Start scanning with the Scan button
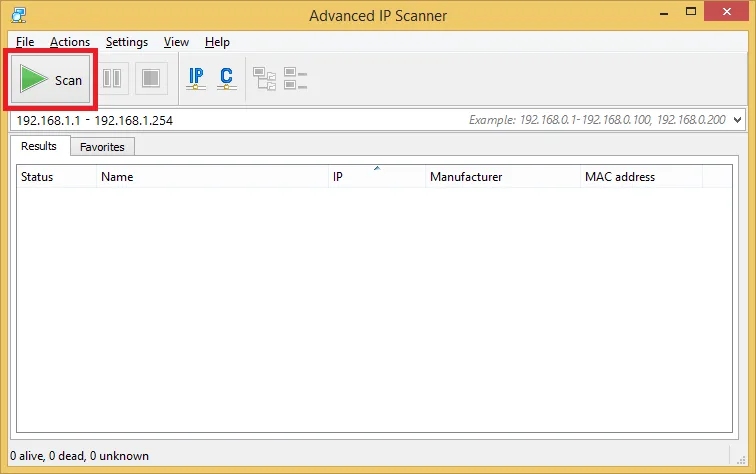 point(51,80)
